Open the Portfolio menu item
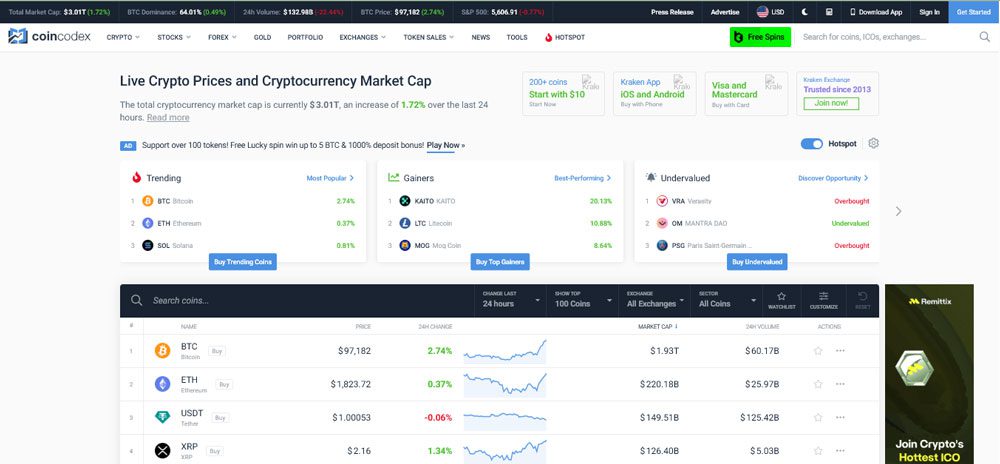 coord(305,37)
